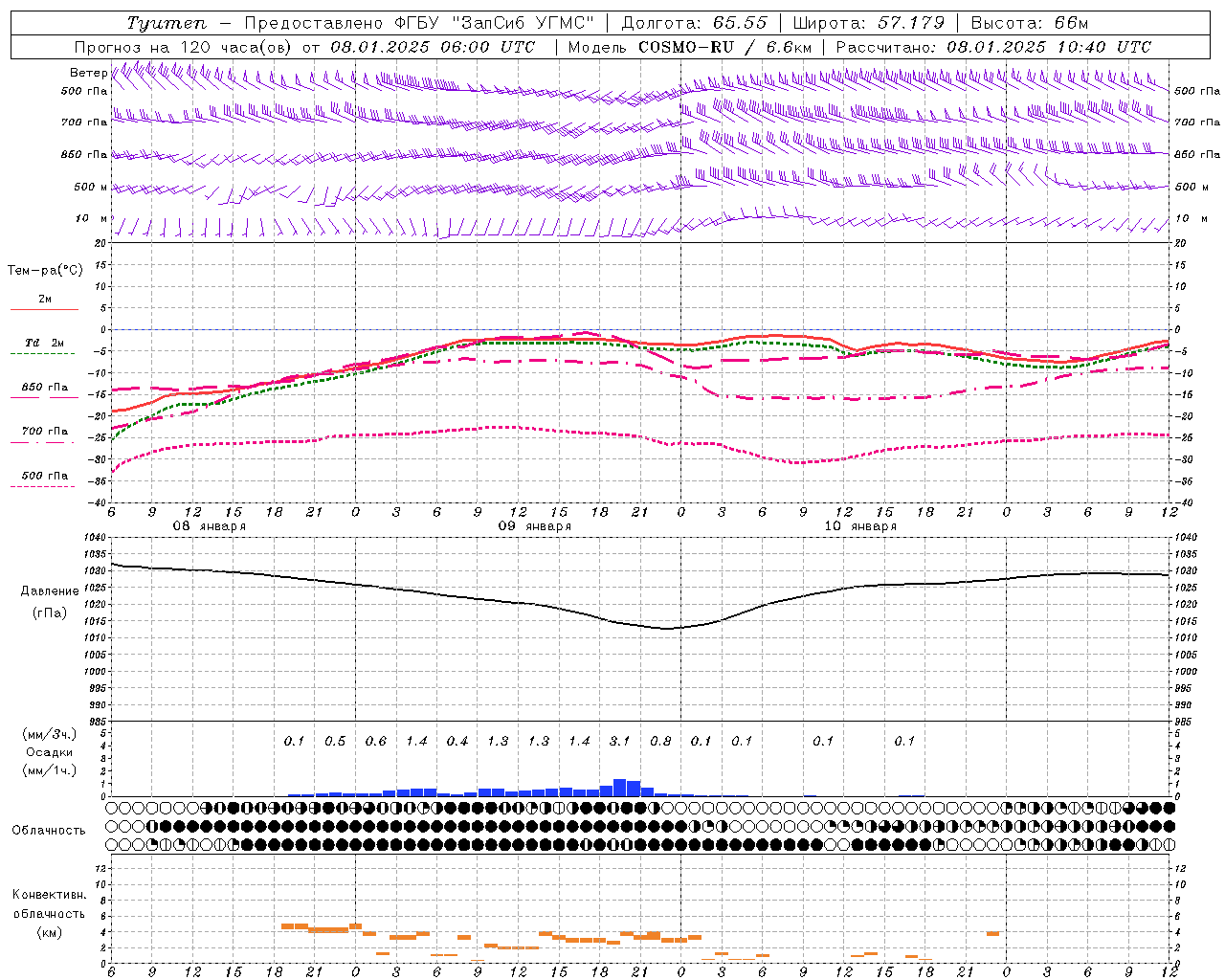Viewport: 1225px width, 980px height.
Task: Click the "Облачность" cloud cover label
Action: pos(49,831)
